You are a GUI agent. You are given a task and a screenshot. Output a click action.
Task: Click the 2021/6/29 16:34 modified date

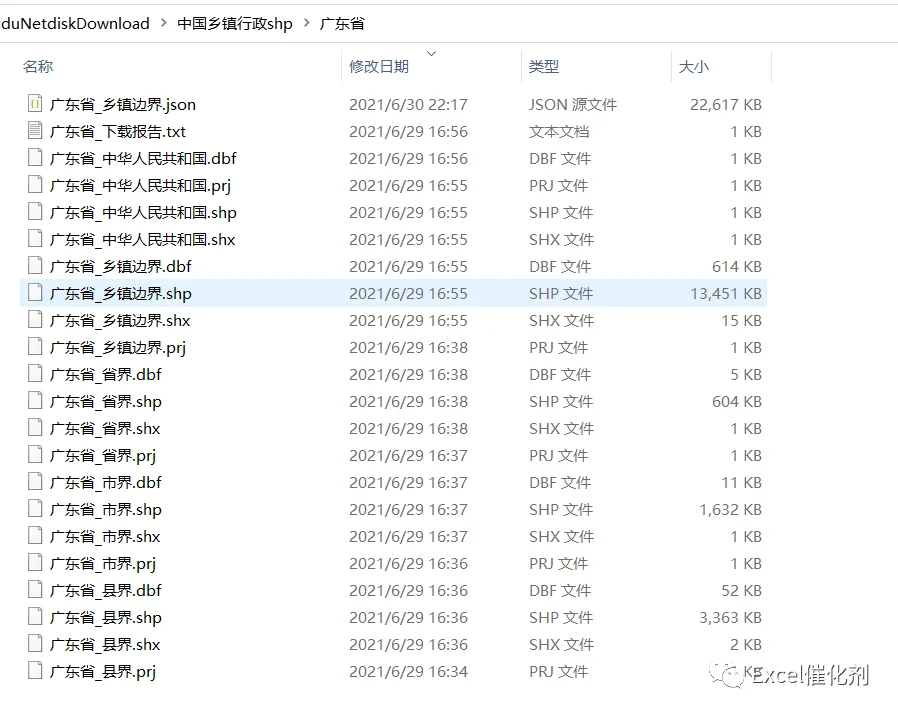408,671
